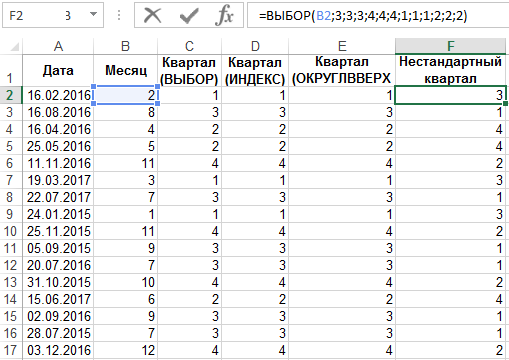Select cell E6 in ОКРУГЛВВЕРХ column
The width and height of the screenshot is (509, 360).
[342, 163]
